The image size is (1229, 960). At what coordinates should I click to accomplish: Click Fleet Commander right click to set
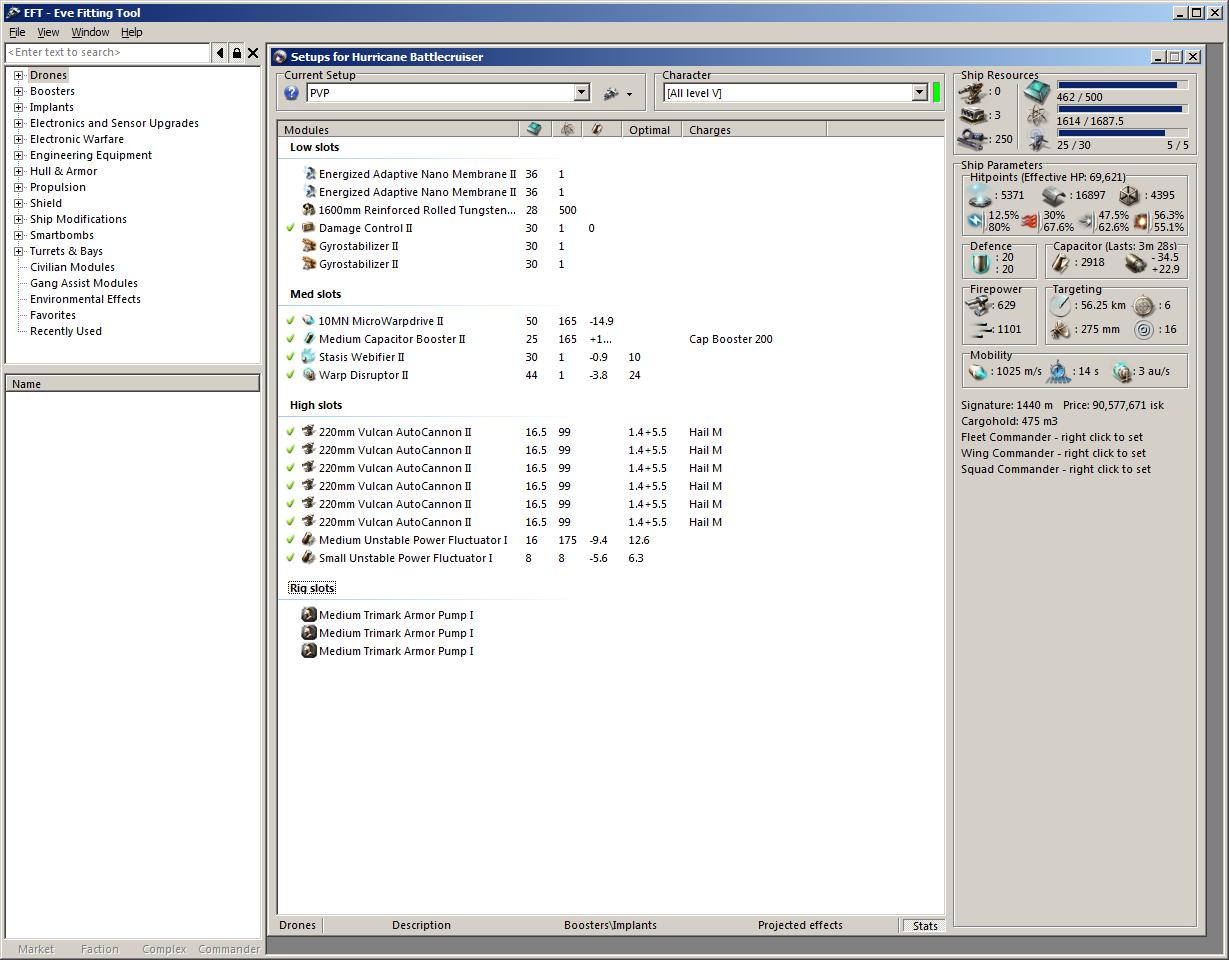pyautogui.click(x=1051, y=437)
